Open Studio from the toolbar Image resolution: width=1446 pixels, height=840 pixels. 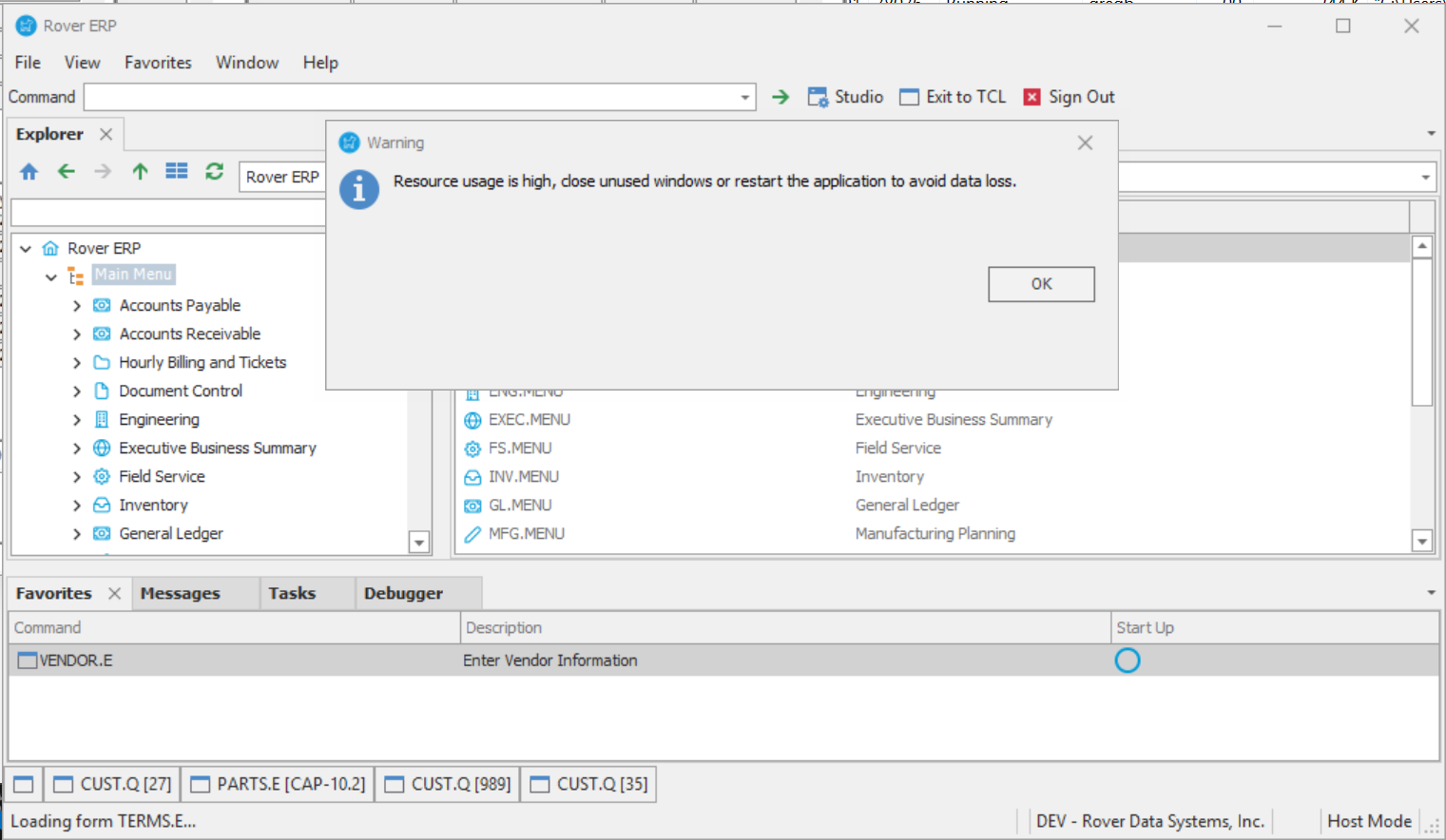coord(845,97)
